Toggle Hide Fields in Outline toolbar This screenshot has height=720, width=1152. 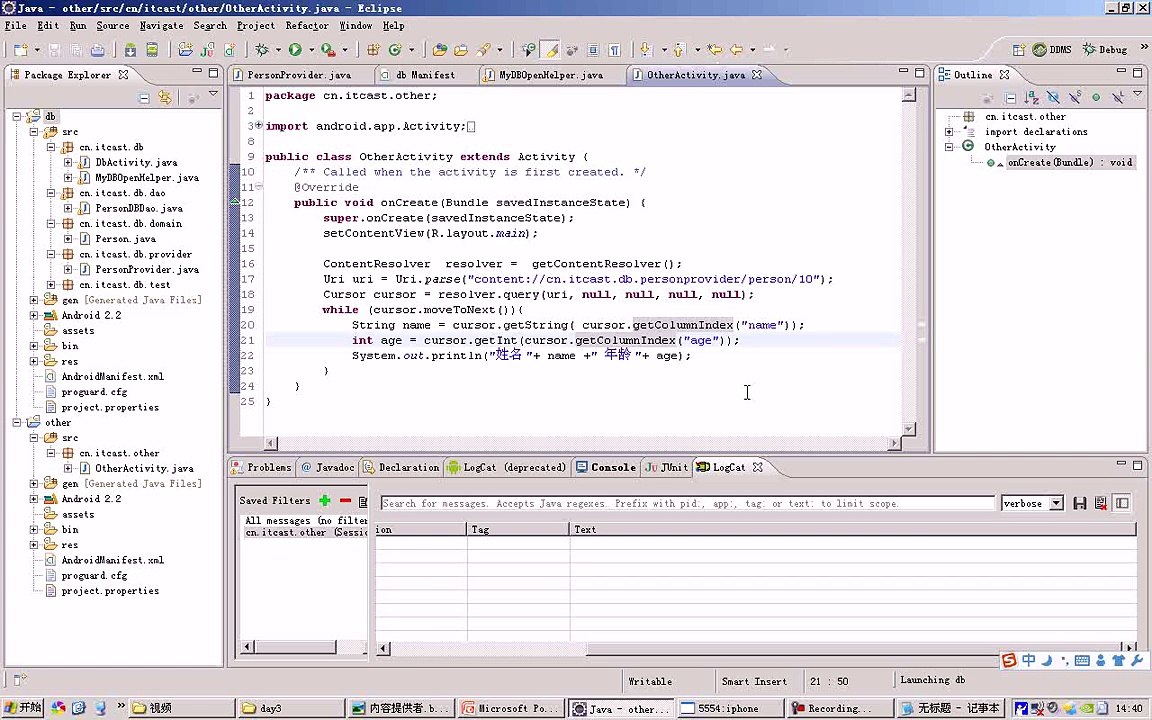(x=1053, y=98)
